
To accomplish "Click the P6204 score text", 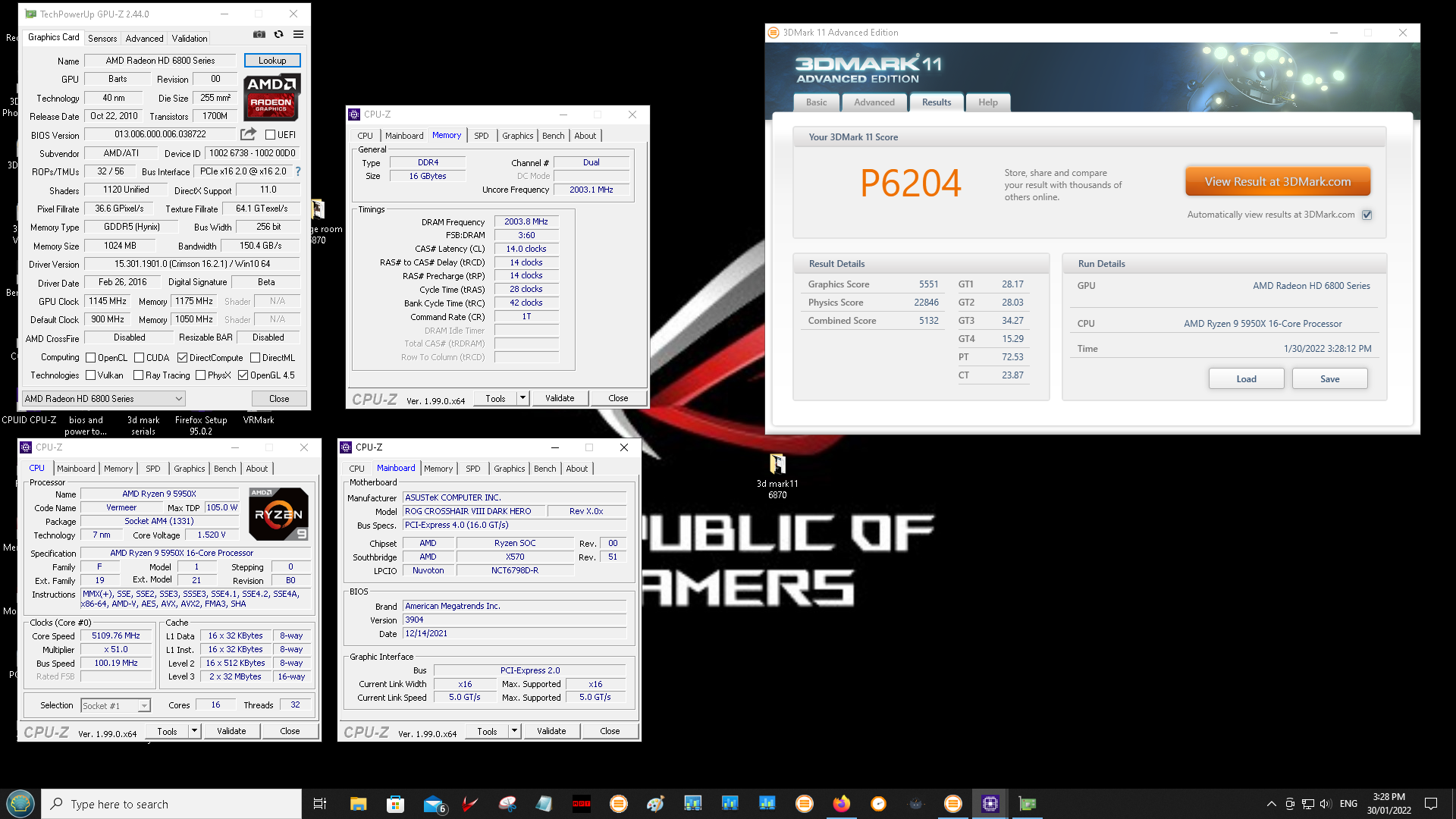I will coord(910,183).
